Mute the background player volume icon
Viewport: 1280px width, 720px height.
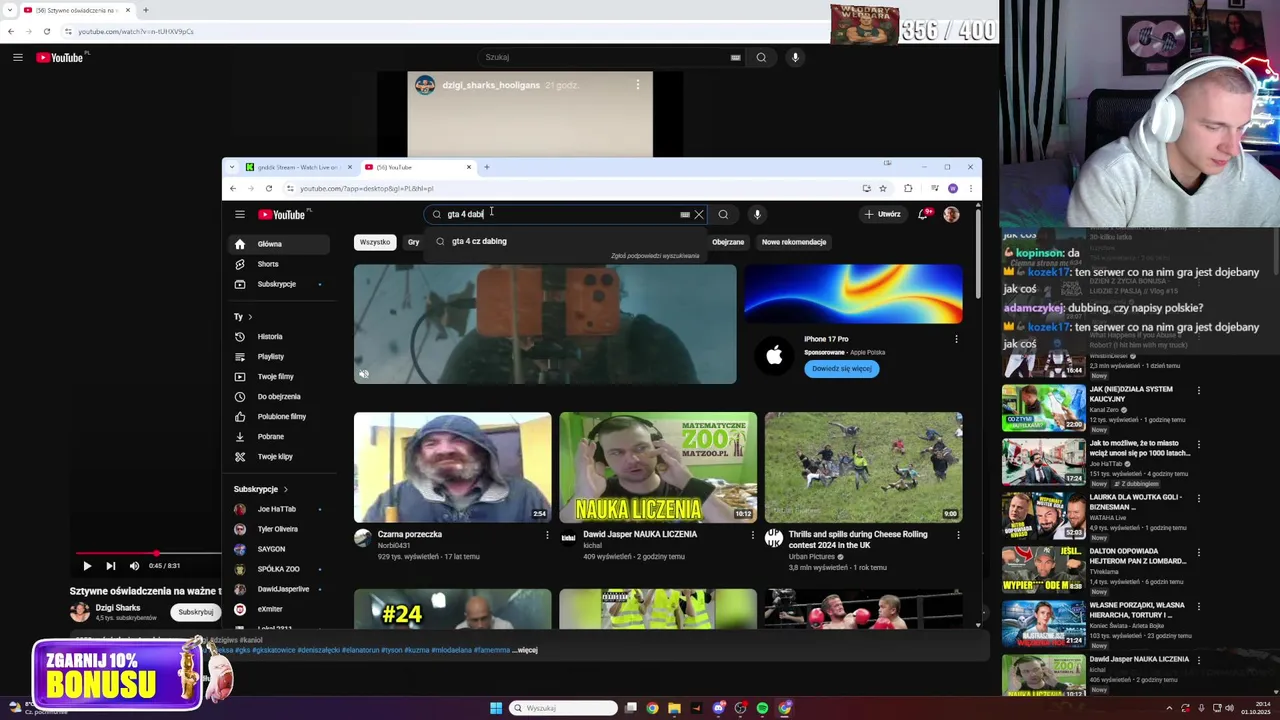tap(134, 566)
